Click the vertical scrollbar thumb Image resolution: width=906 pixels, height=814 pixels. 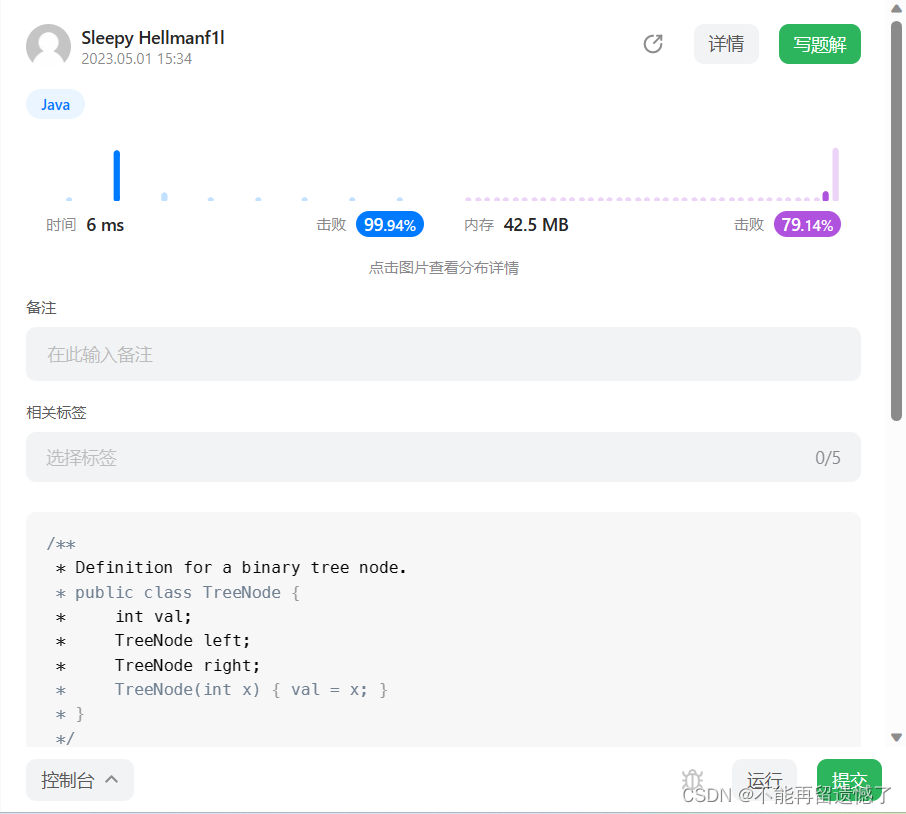click(x=896, y=221)
